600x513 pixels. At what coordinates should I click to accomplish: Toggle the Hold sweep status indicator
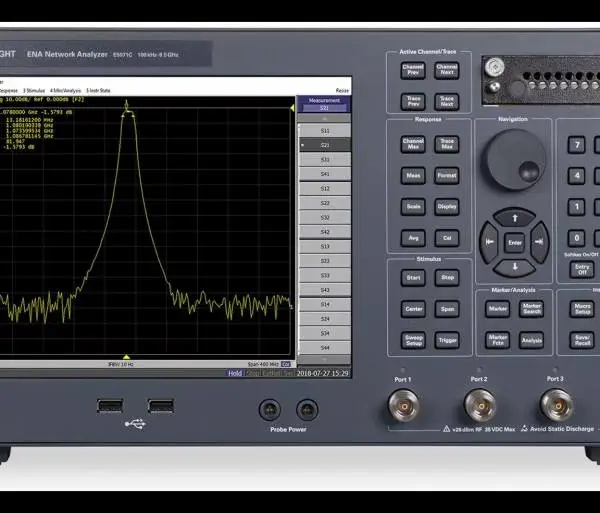(235, 373)
